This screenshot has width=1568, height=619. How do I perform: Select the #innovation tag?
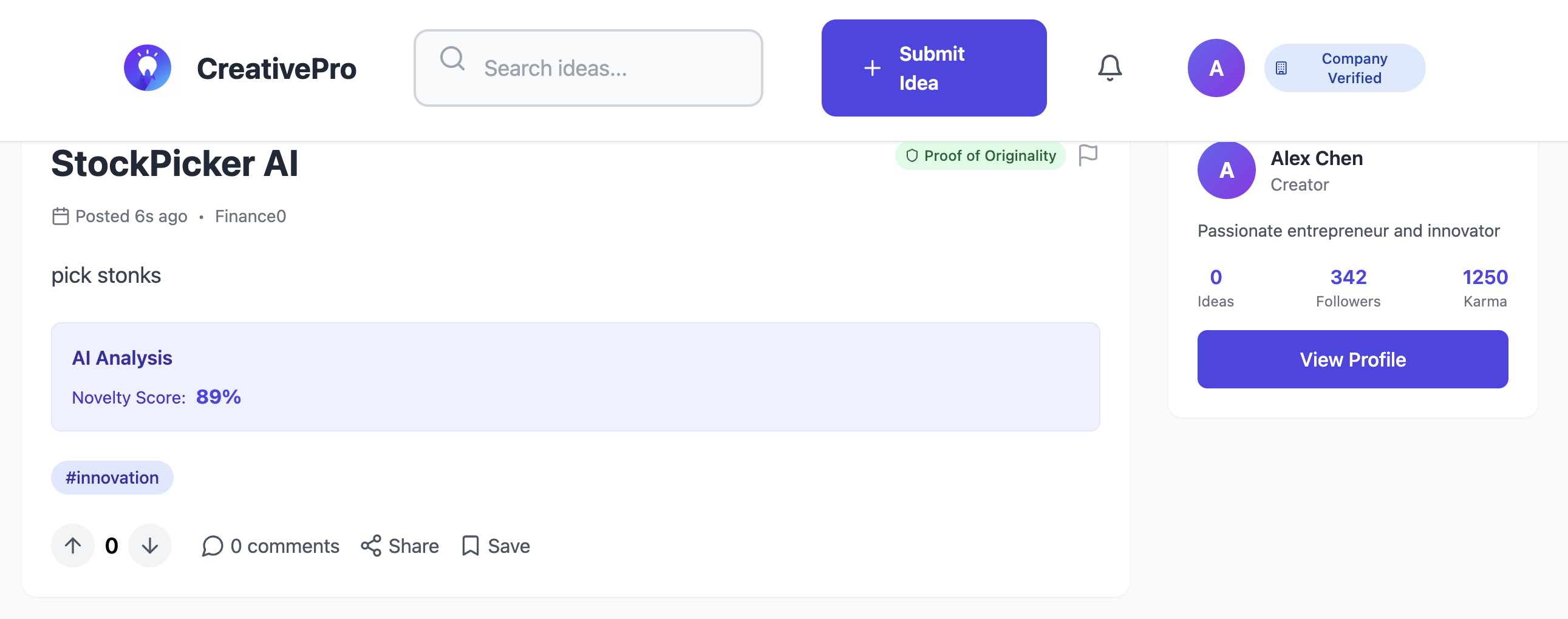pyautogui.click(x=112, y=478)
